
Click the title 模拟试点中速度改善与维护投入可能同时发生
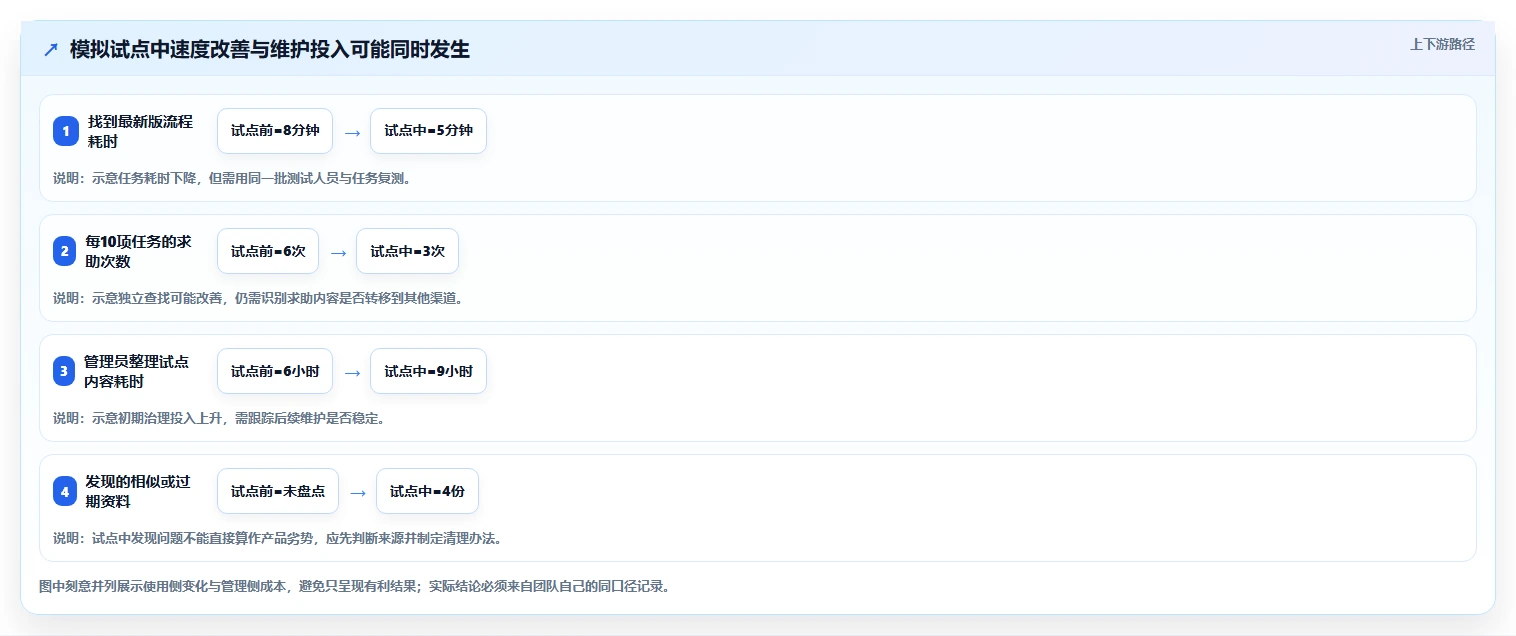270,49
